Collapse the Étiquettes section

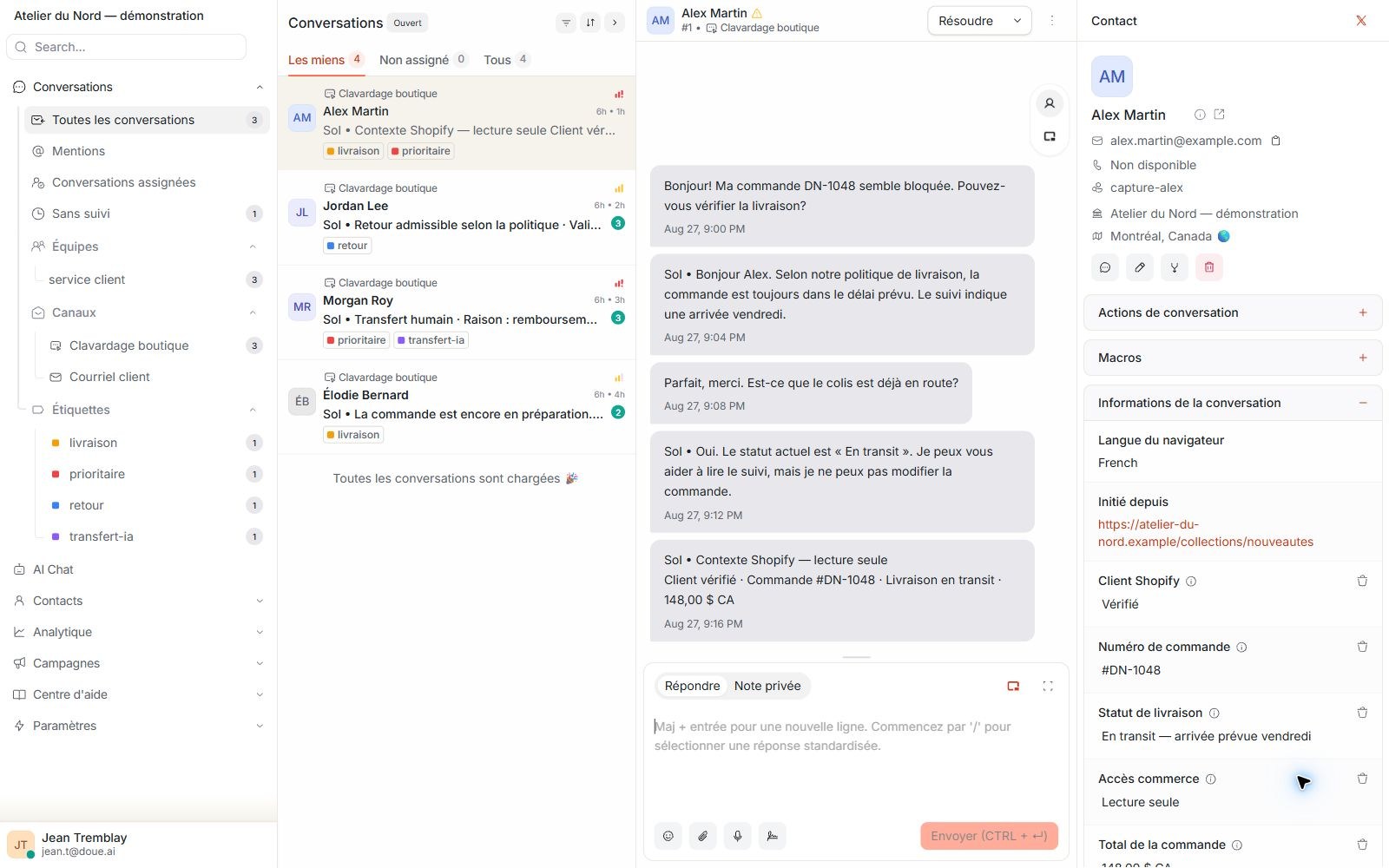(x=253, y=410)
